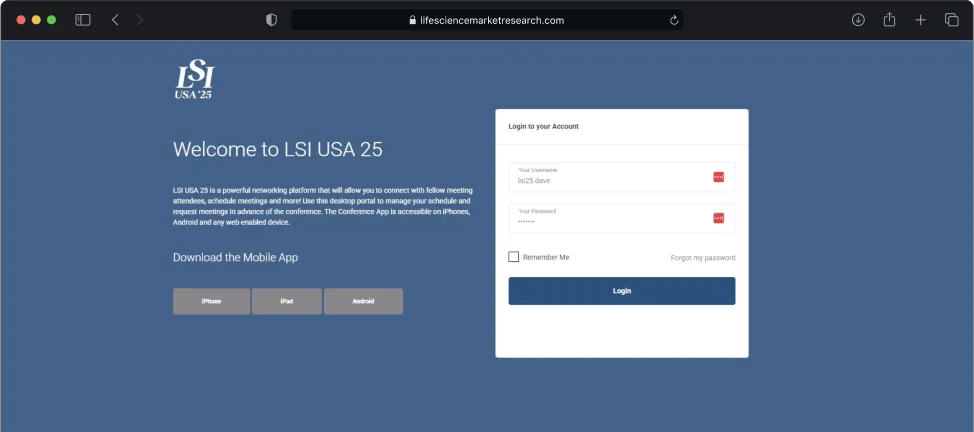The image size is (974, 432).
Task: Show the tab overview icon
Action: tap(952, 20)
